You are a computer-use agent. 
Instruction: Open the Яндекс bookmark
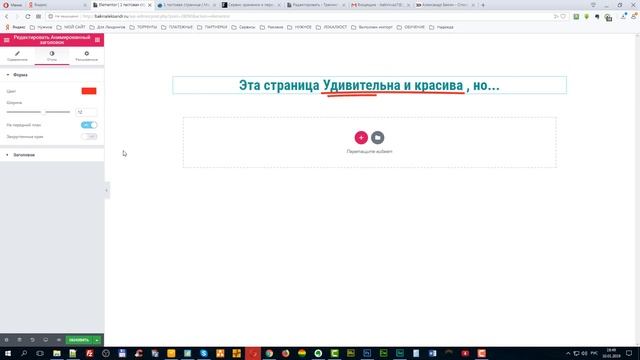[x=15, y=27]
